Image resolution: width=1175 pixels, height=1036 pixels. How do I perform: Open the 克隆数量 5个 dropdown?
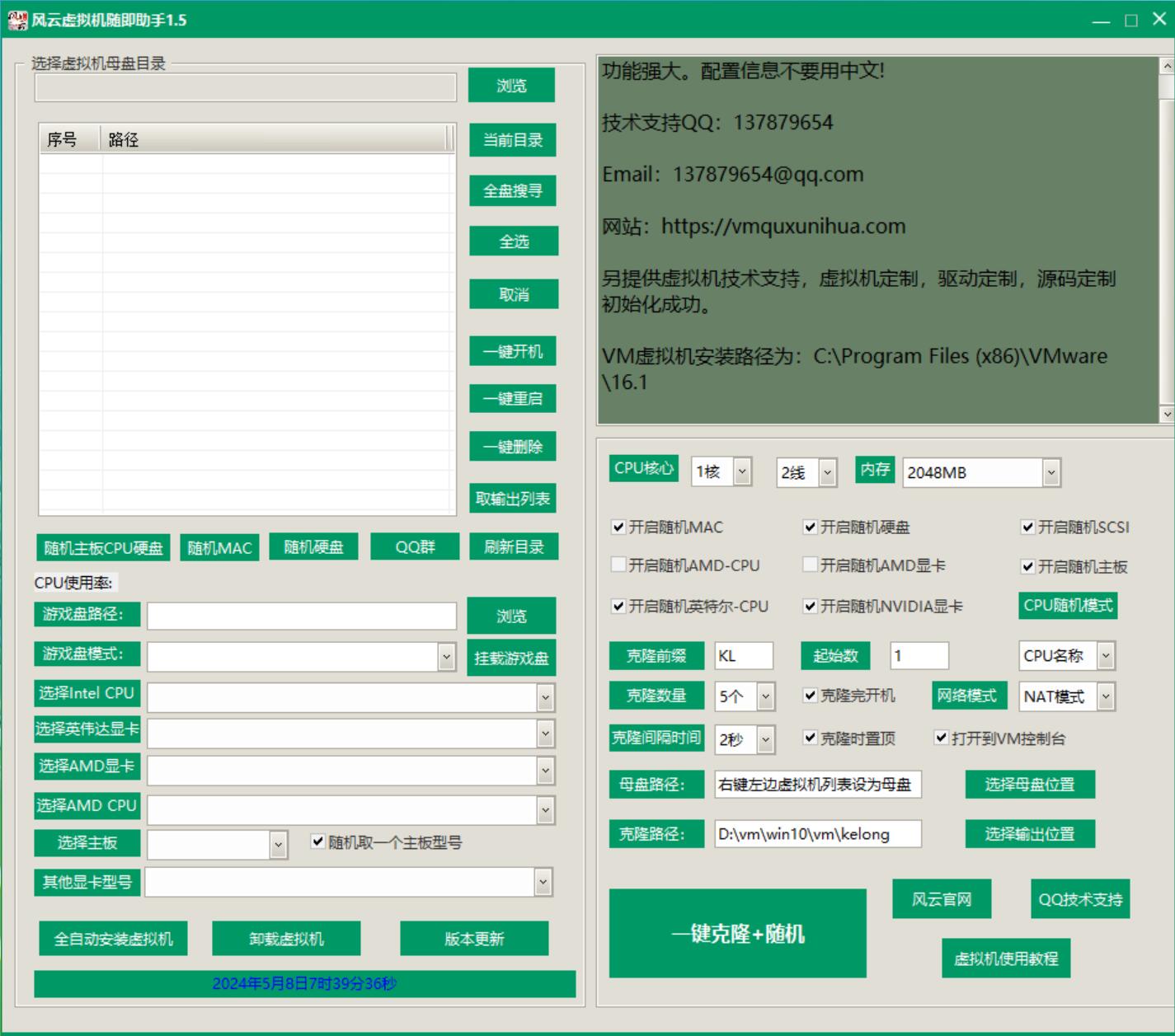(x=765, y=697)
